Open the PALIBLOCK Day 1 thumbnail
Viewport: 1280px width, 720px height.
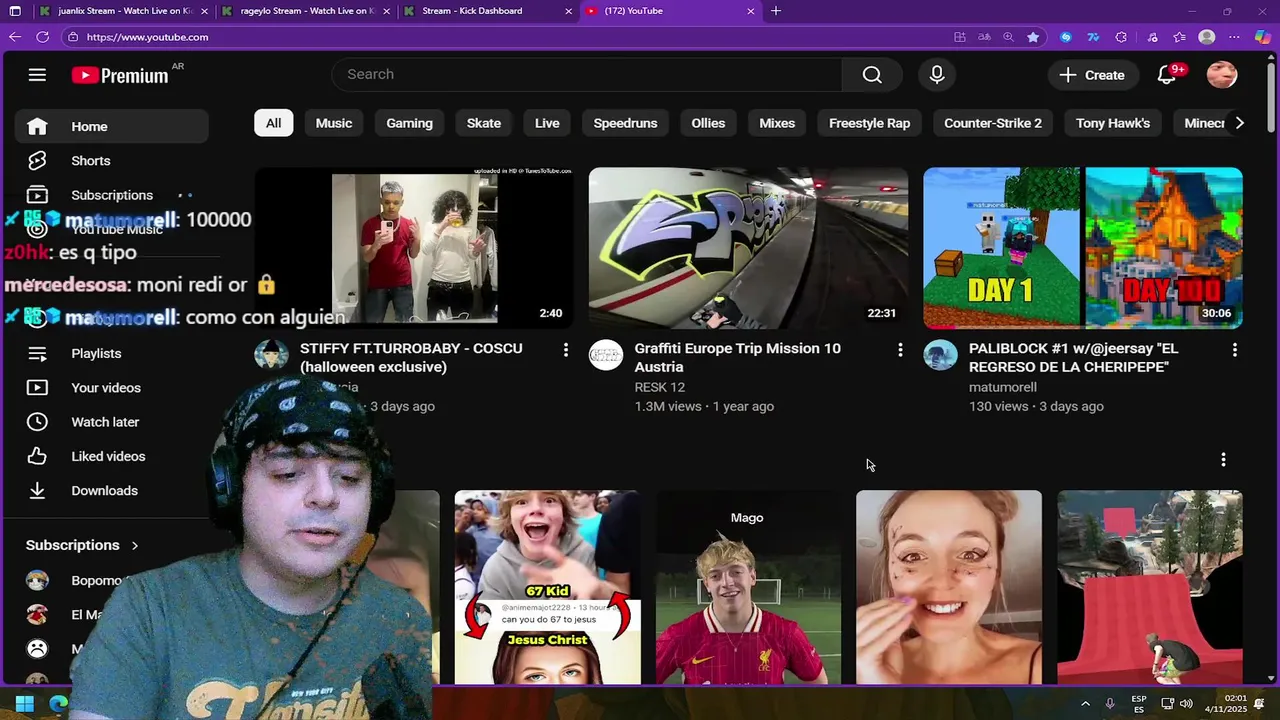(x=1083, y=248)
